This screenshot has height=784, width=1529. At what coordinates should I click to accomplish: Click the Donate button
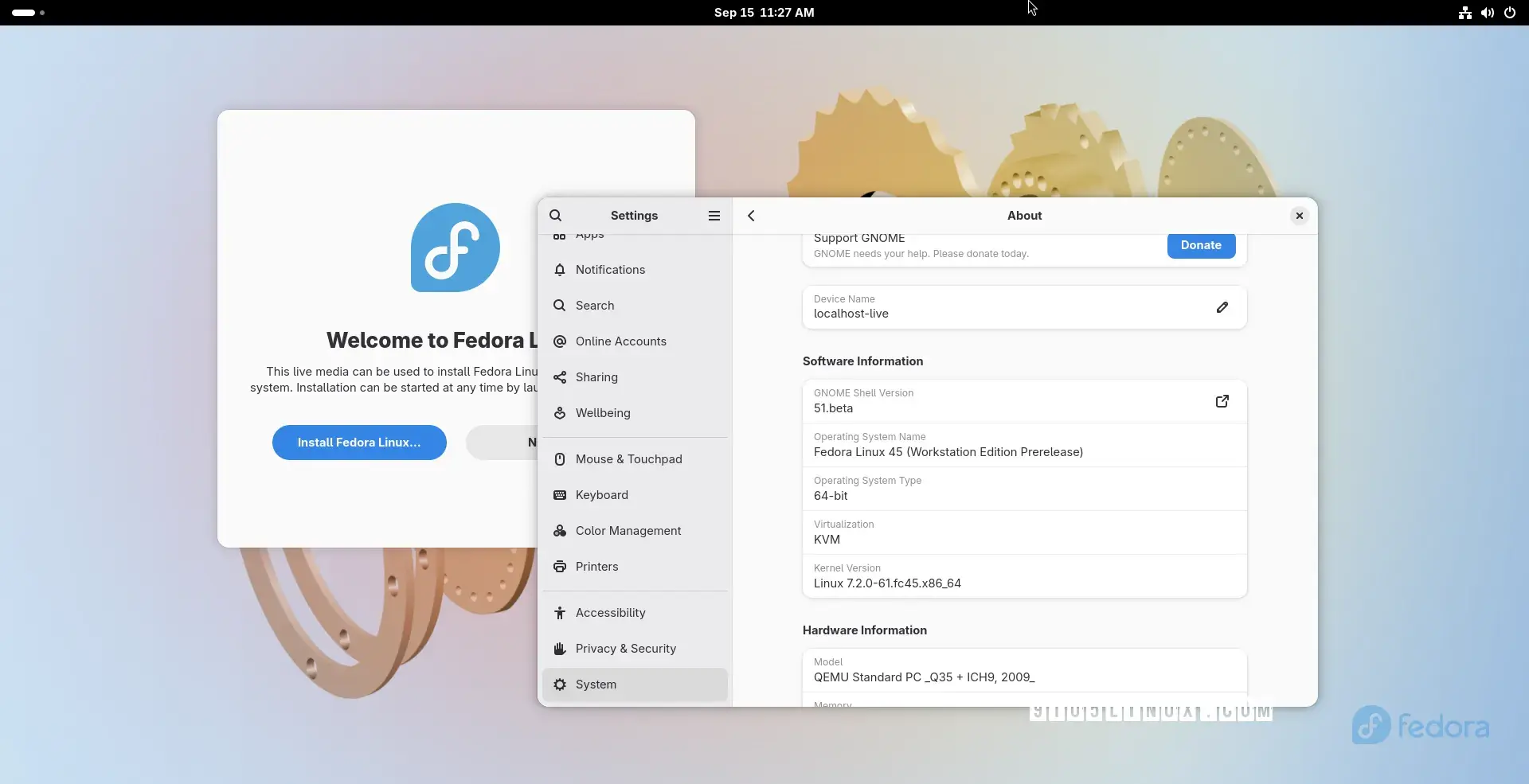1201,245
